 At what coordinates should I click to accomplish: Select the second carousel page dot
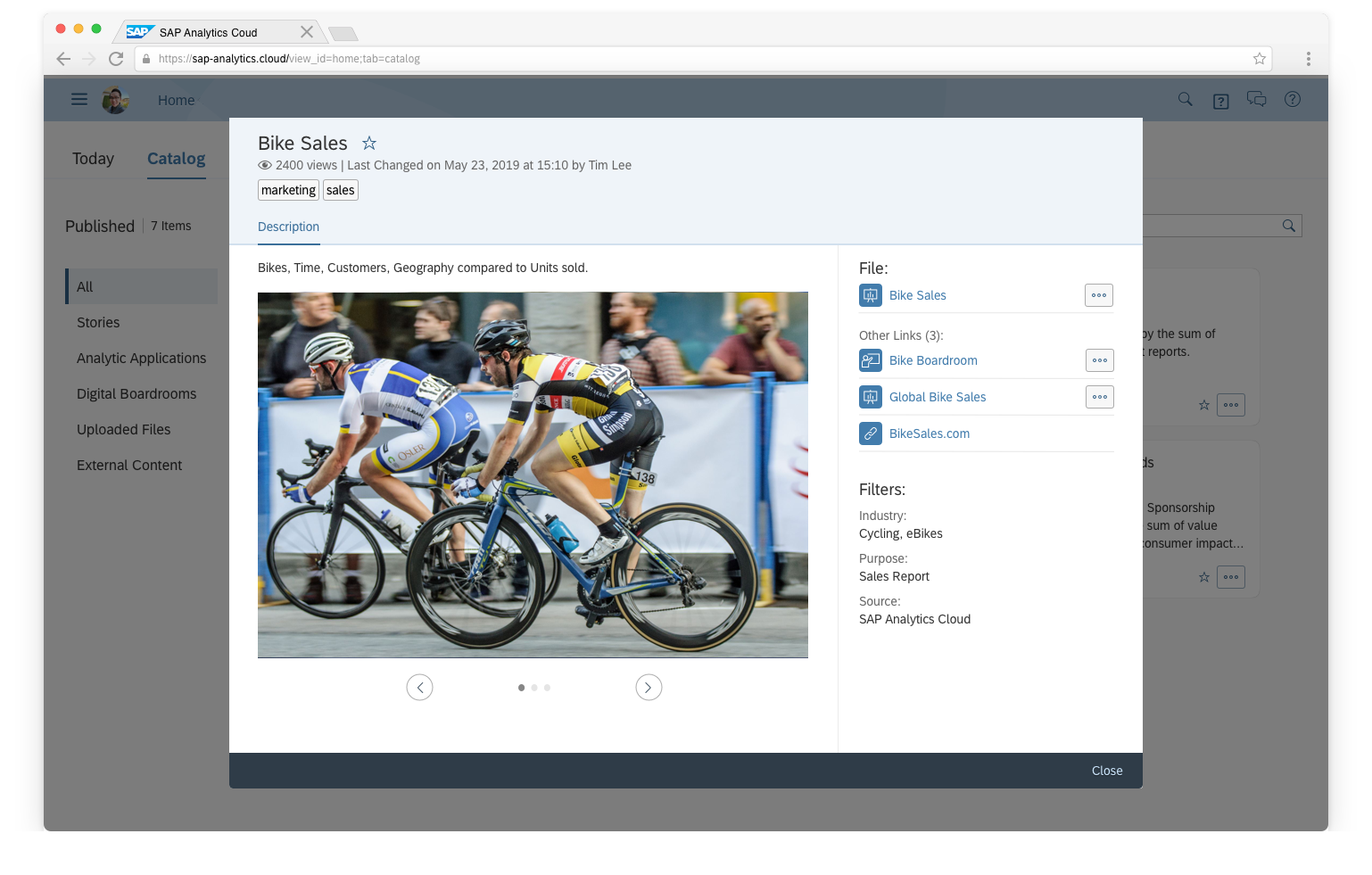(534, 688)
